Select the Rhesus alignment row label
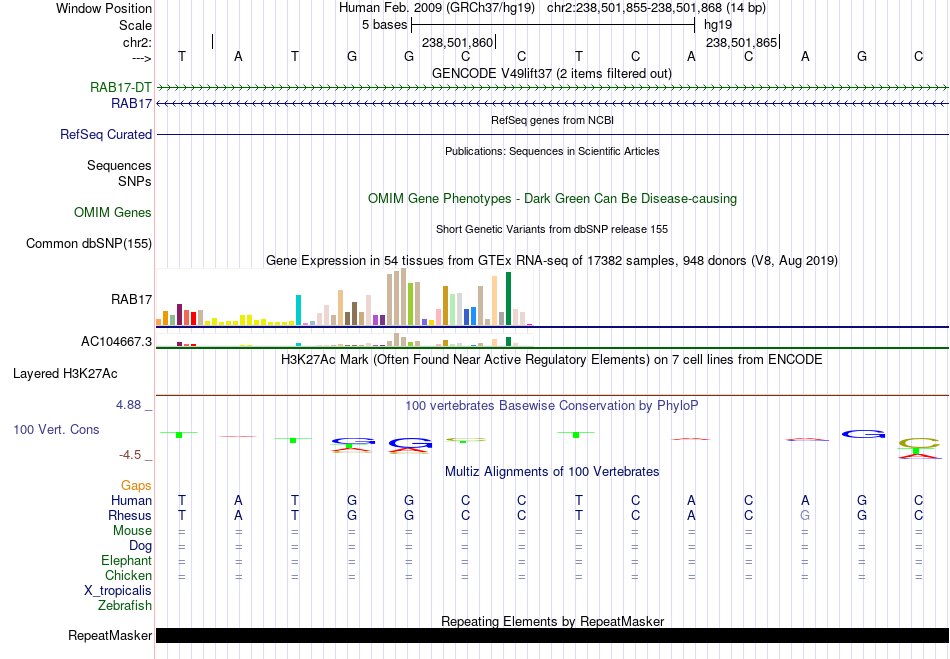950x659 pixels. coord(130,515)
